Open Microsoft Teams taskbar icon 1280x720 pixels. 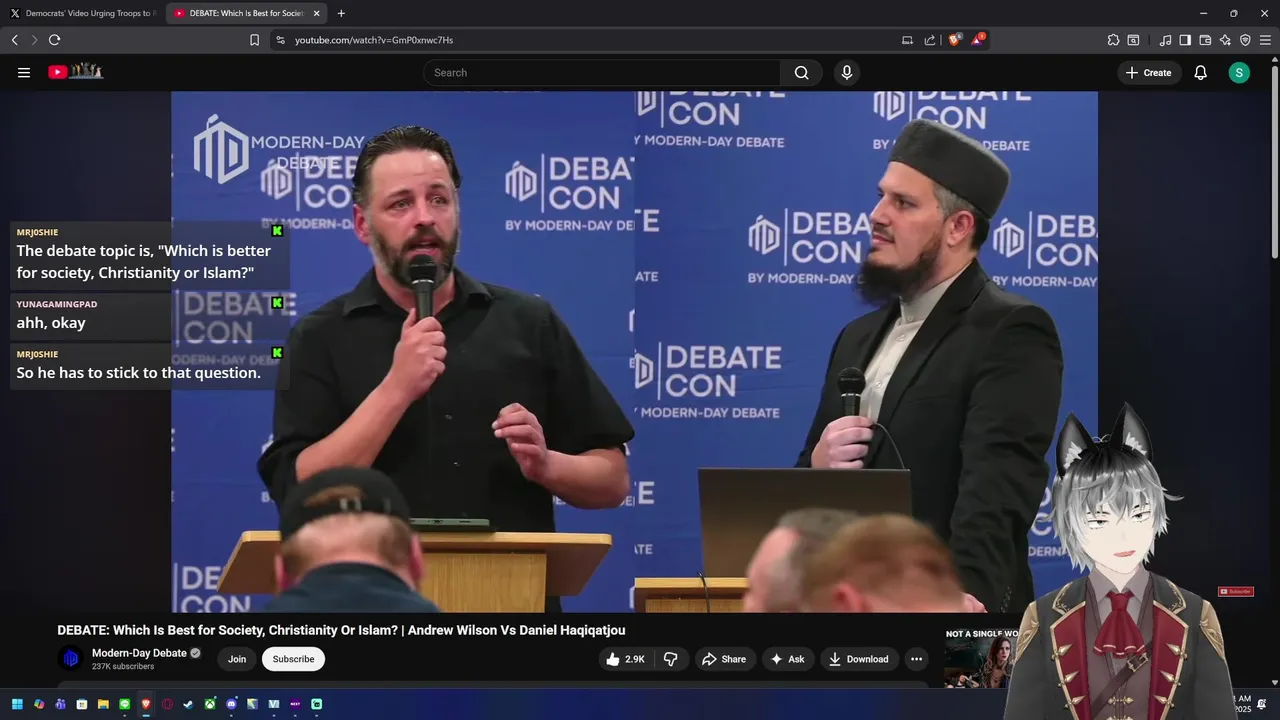click(60, 704)
